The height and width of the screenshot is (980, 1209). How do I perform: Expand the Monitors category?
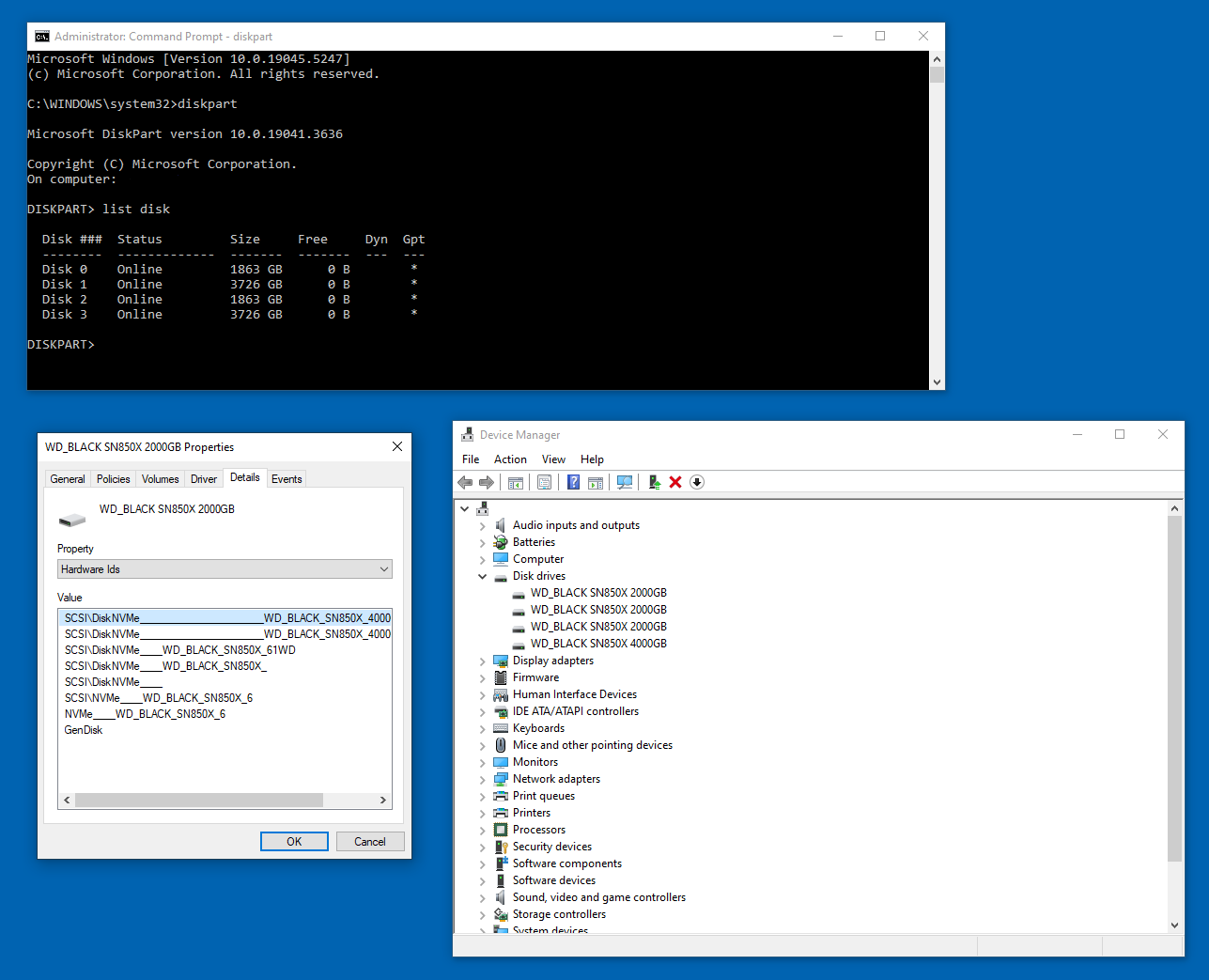point(482,762)
